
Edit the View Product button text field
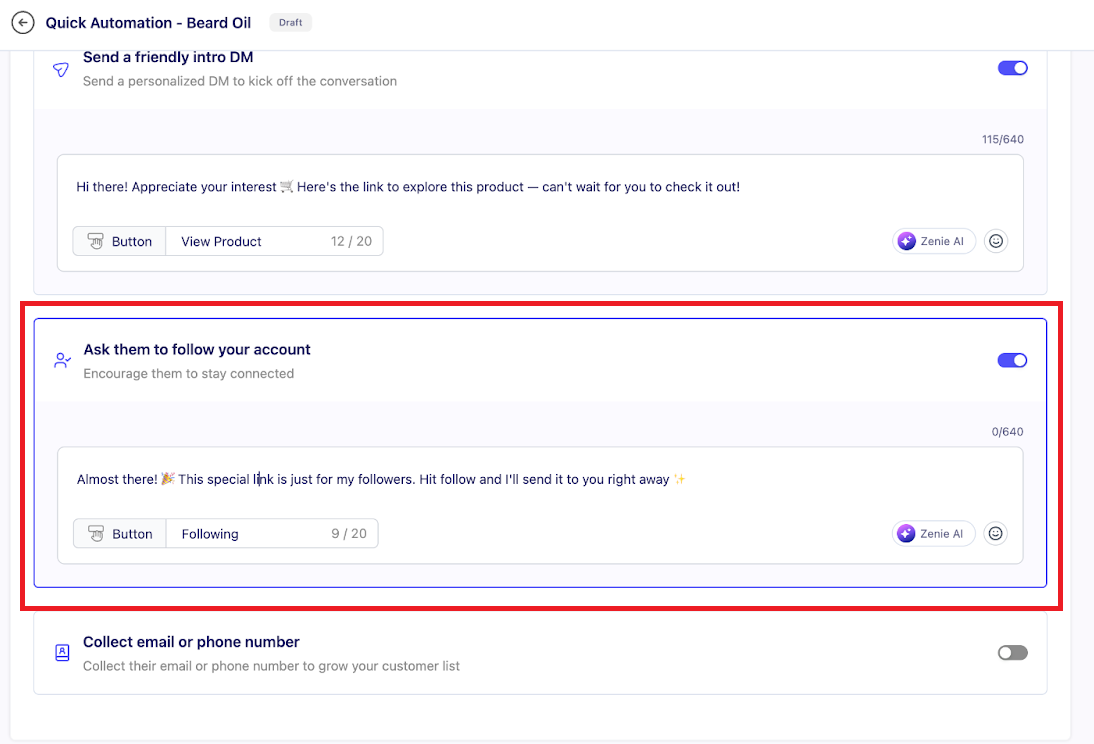tap(250, 241)
